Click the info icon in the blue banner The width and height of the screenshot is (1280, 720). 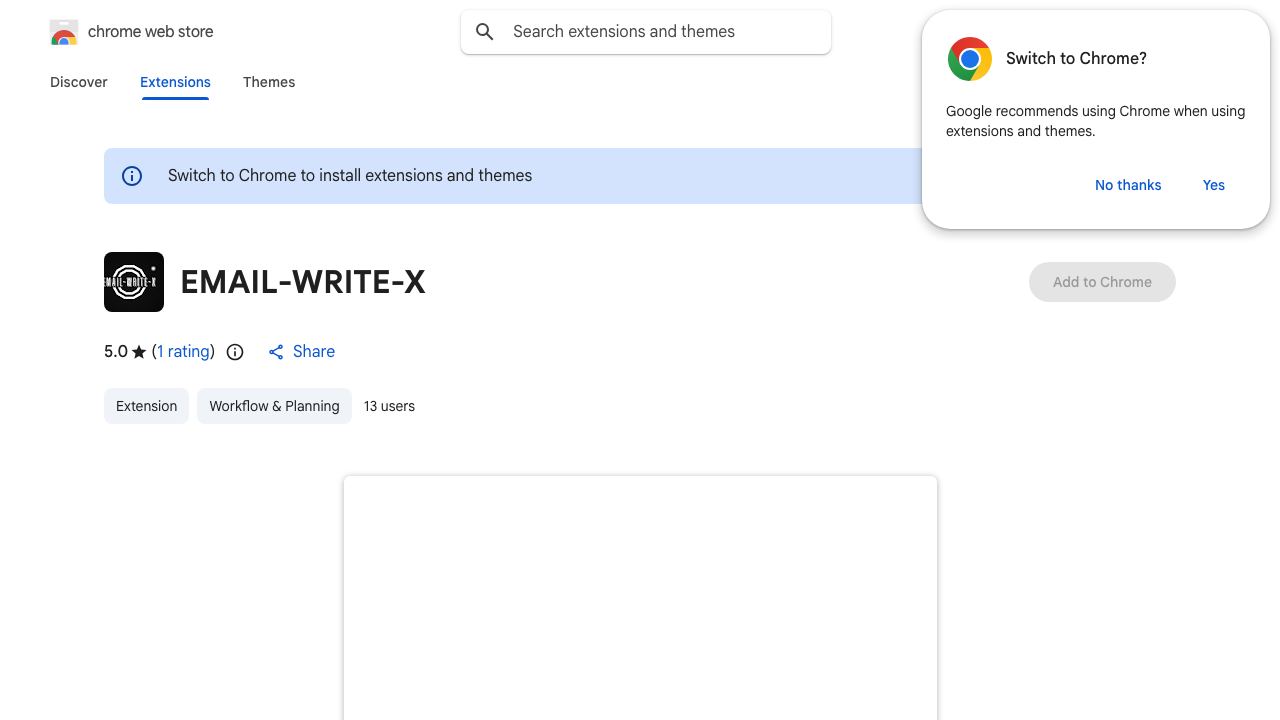point(132,176)
